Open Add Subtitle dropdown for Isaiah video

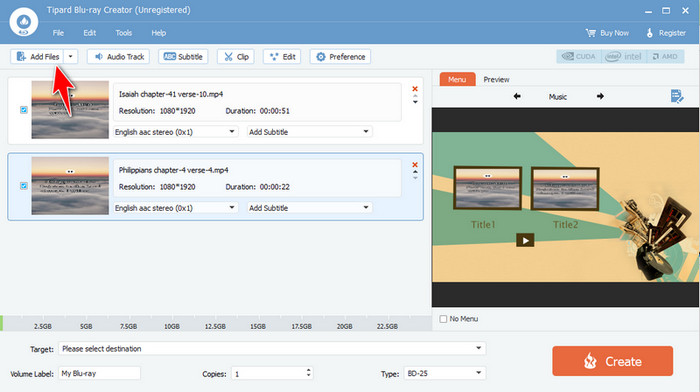pos(310,132)
